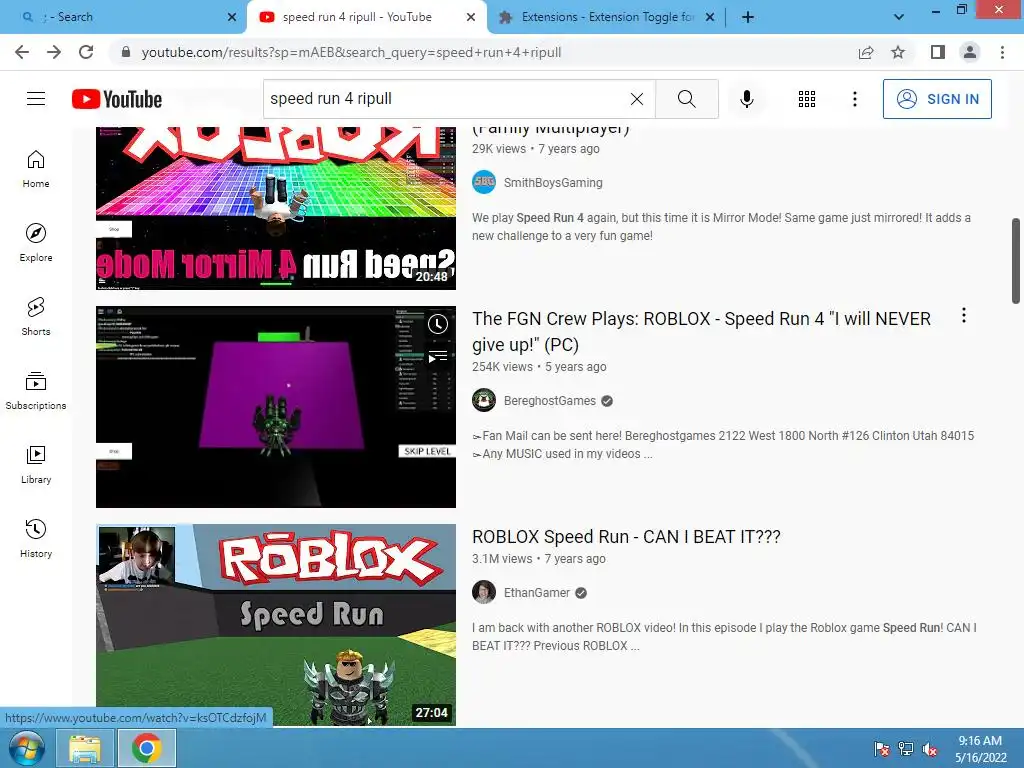The image size is (1024, 768).
Task: Open Chrome side panel icon
Action: [x=938, y=52]
